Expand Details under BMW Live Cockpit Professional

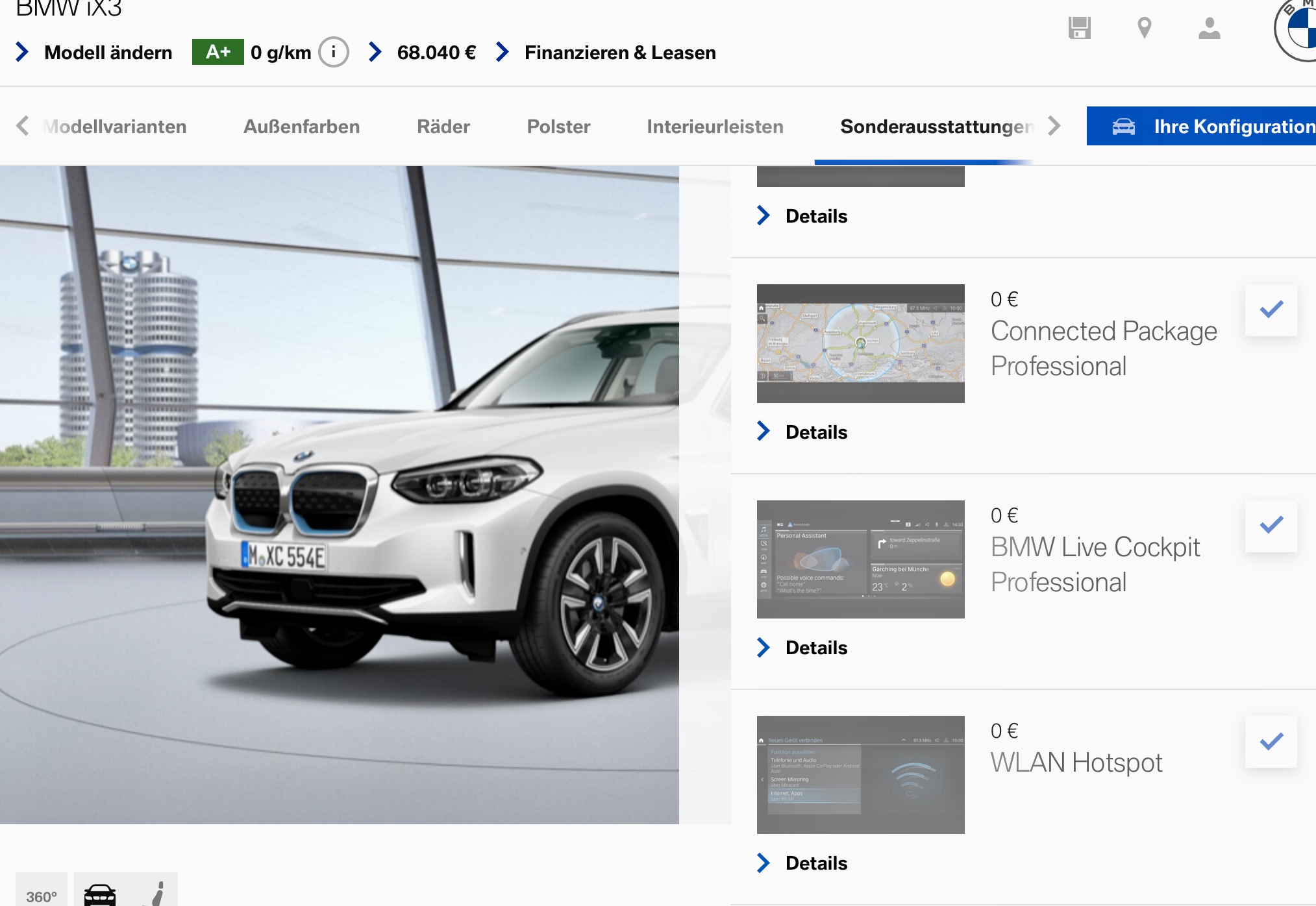pyautogui.click(x=802, y=647)
